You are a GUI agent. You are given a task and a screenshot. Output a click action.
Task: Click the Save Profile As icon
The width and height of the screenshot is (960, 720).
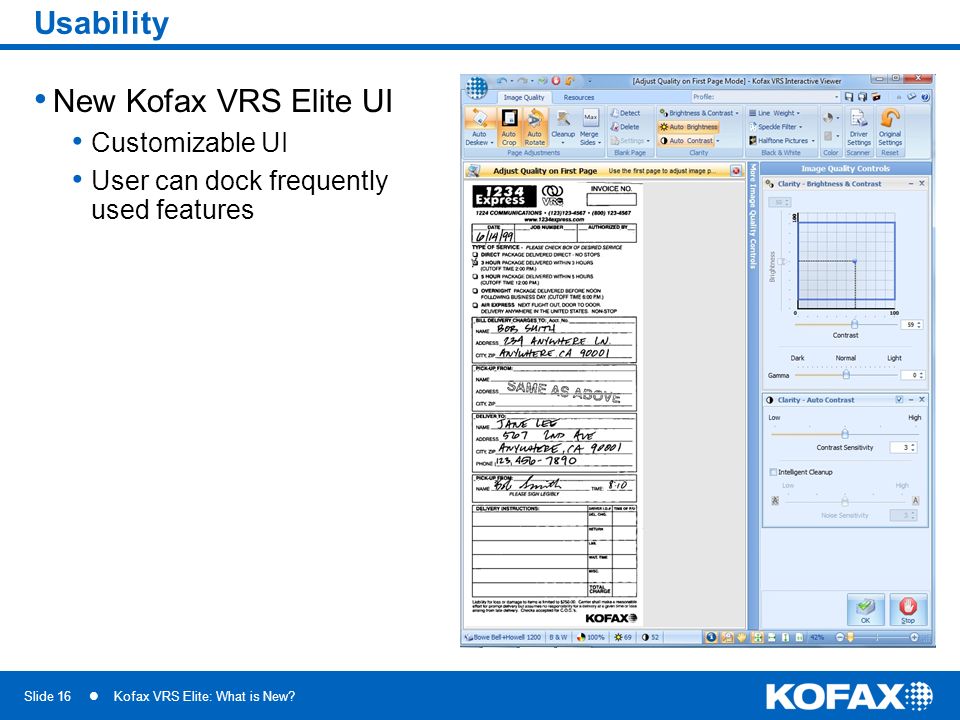tap(862, 97)
